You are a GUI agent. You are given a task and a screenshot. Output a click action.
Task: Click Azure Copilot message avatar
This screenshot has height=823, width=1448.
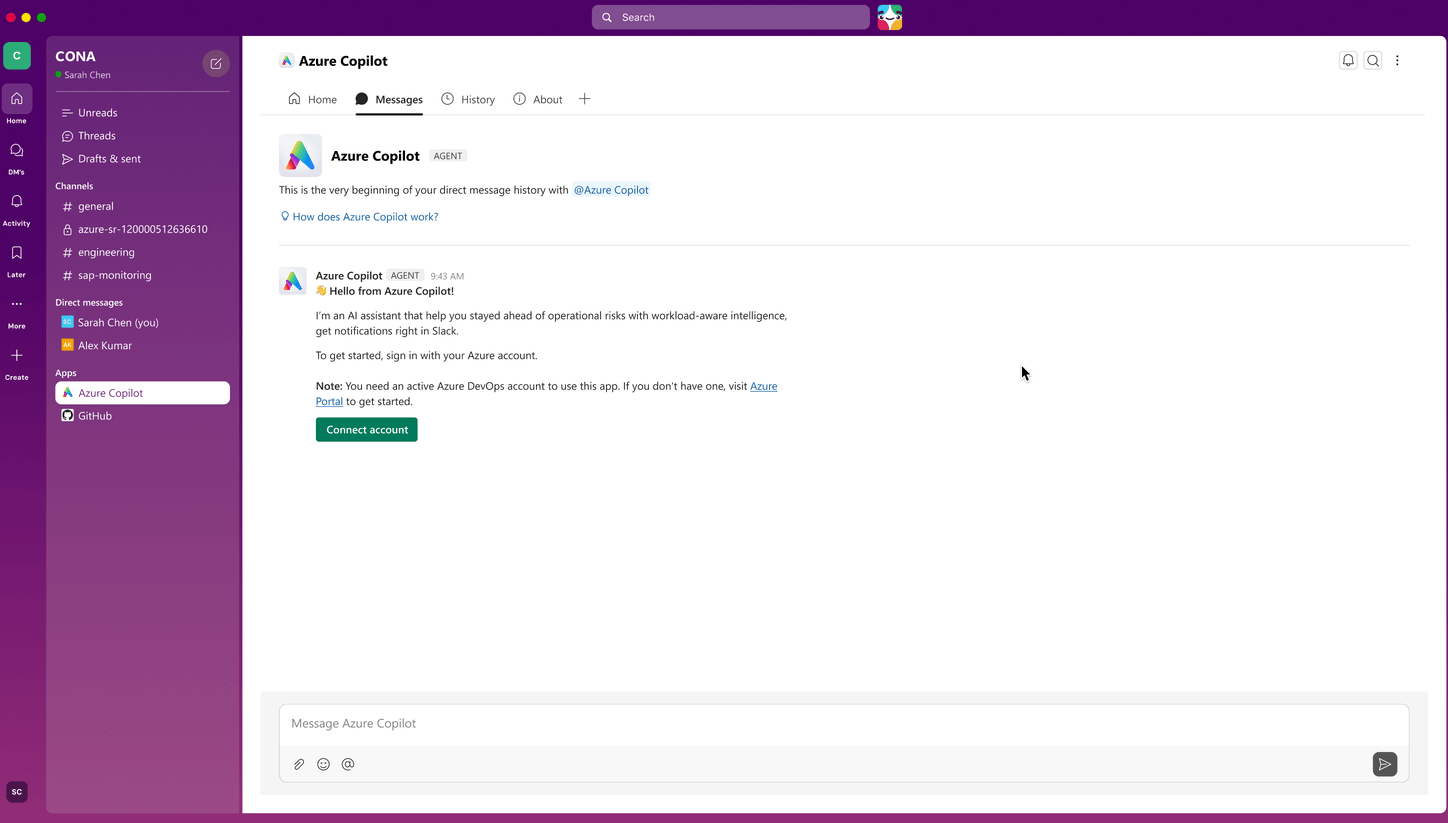(293, 281)
